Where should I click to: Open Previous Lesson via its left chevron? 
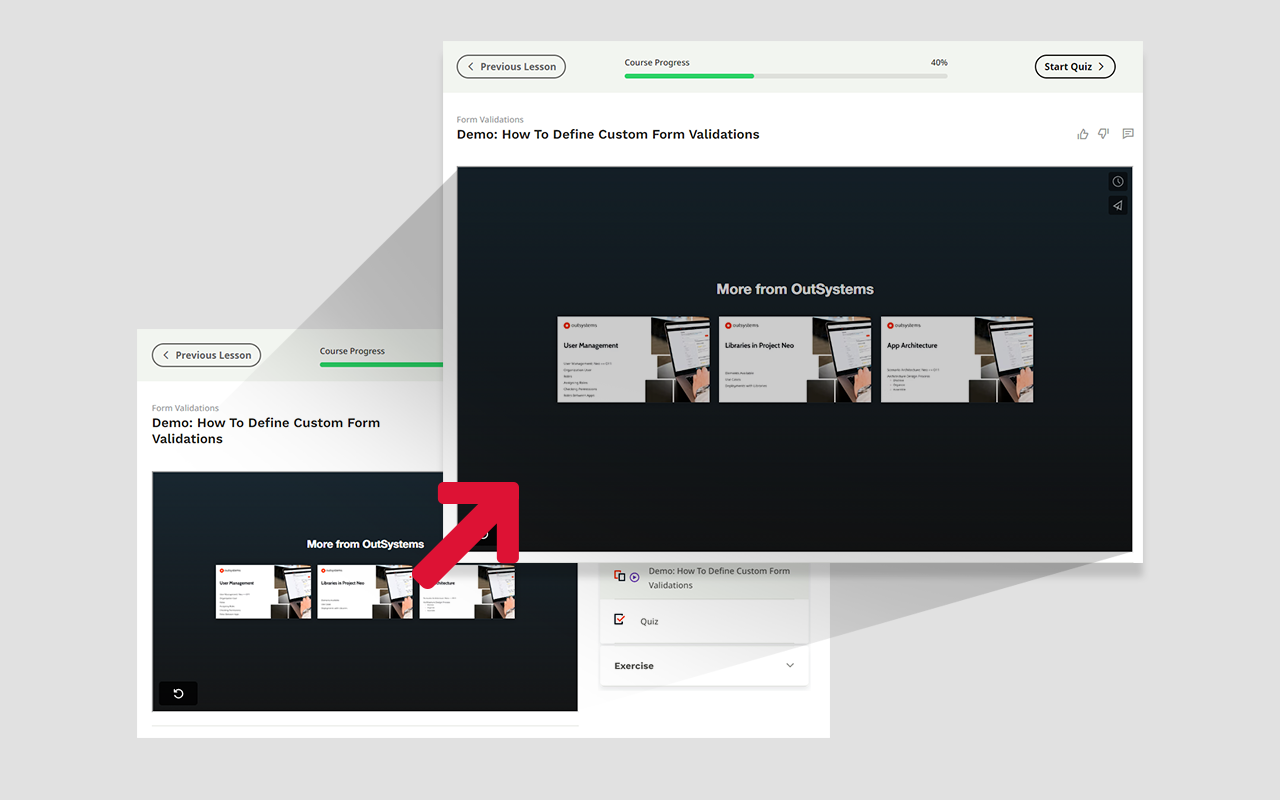click(471, 66)
